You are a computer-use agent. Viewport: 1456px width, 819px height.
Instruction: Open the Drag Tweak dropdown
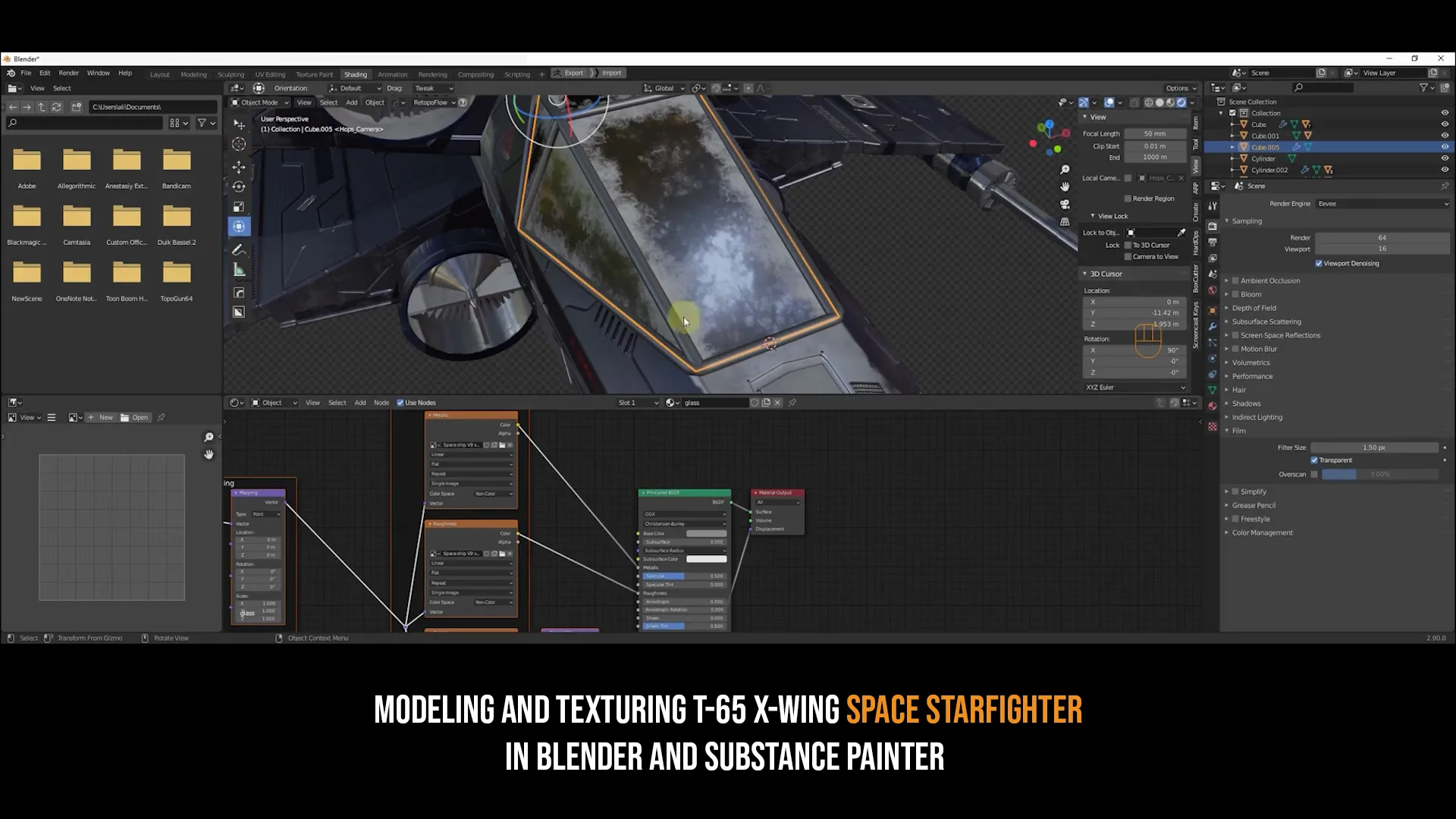[434, 88]
